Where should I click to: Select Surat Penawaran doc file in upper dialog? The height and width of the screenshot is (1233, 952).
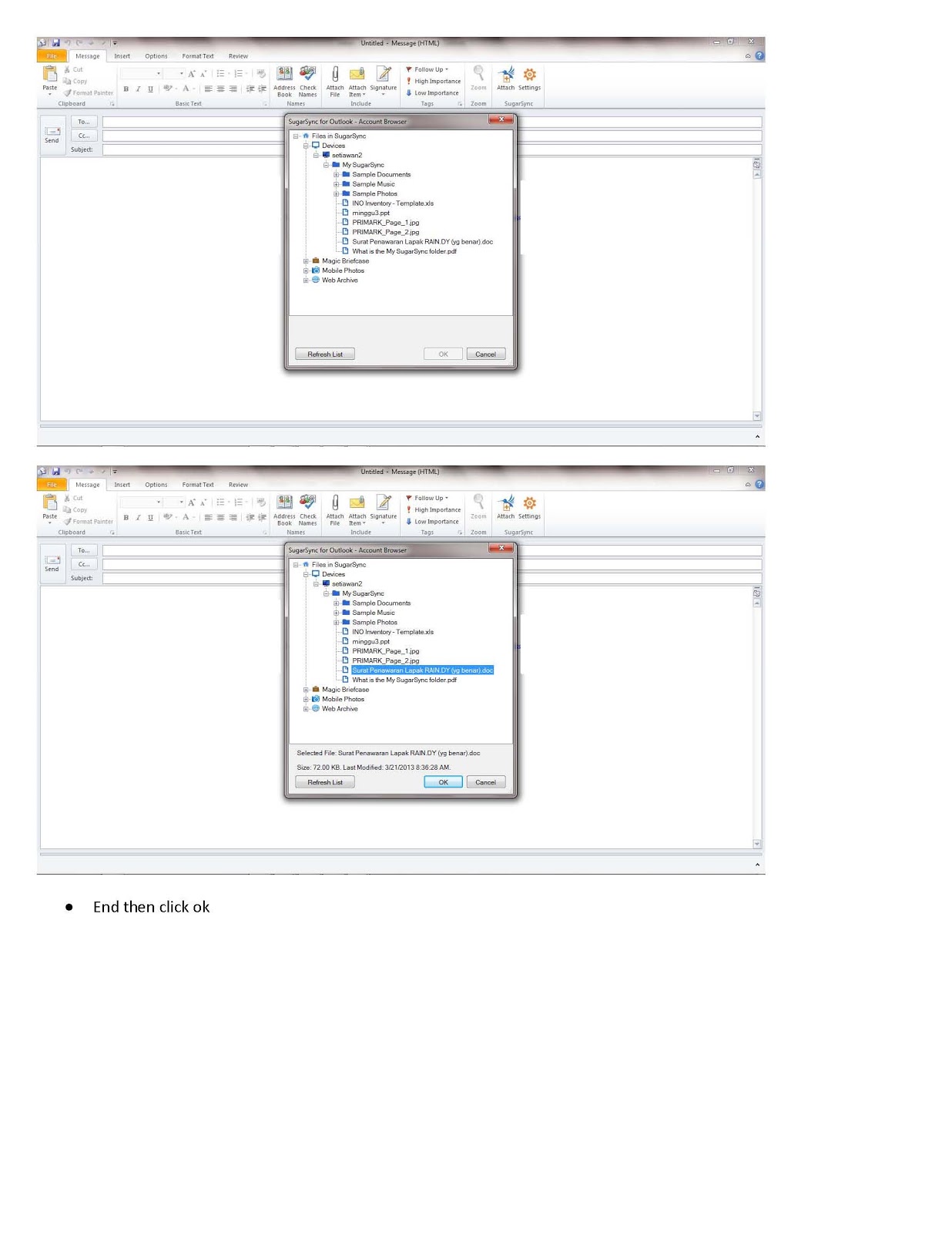pos(423,242)
